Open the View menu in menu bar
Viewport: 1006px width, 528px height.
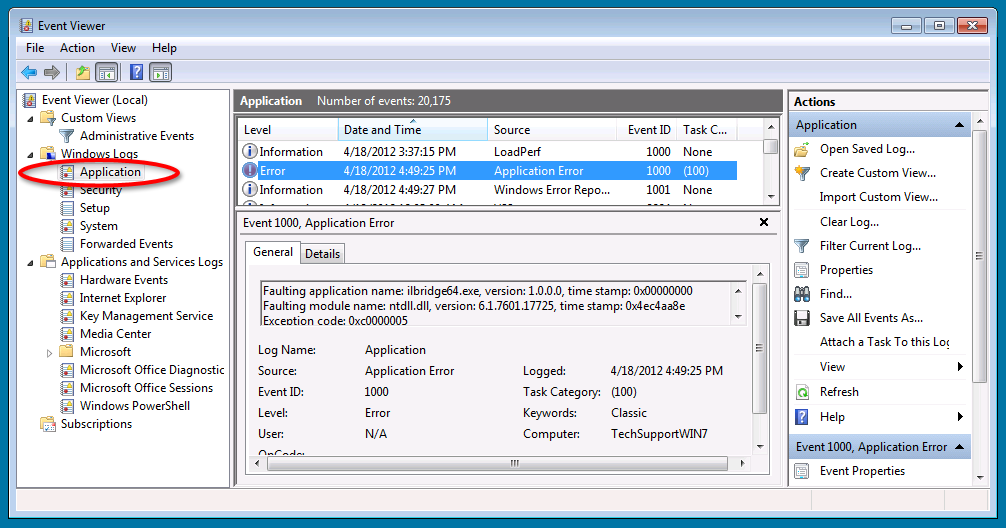pos(123,48)
